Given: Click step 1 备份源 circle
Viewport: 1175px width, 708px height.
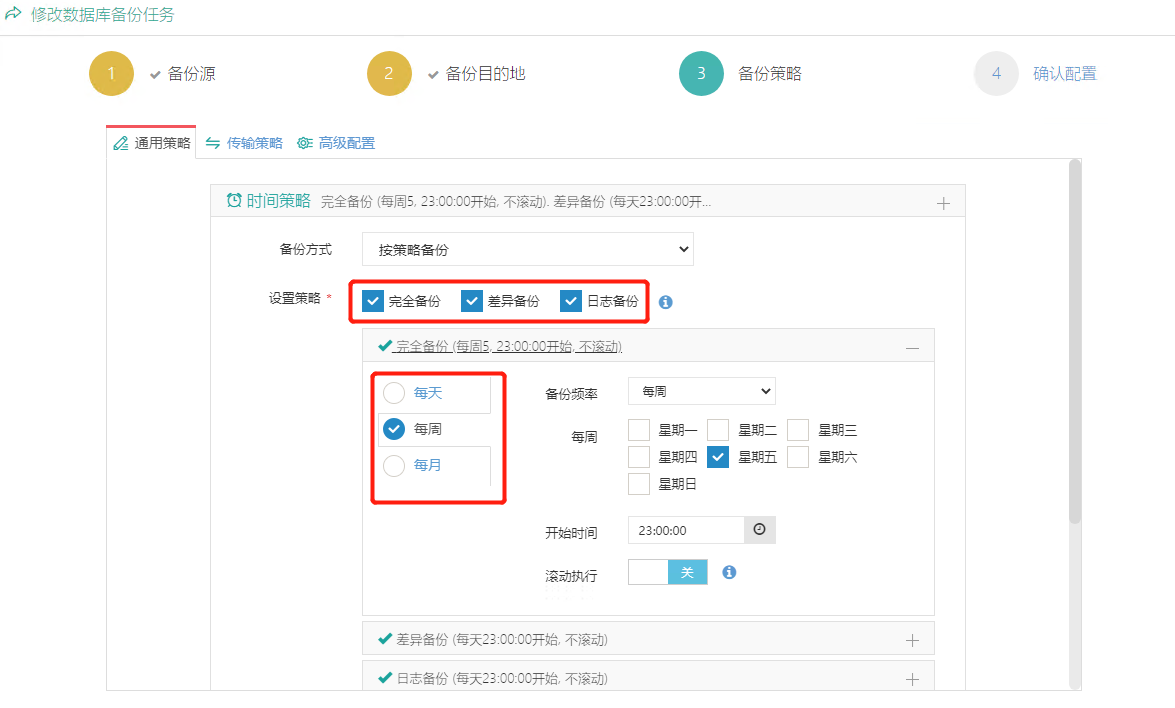Looking at the screenshot, I should (111, 74).
